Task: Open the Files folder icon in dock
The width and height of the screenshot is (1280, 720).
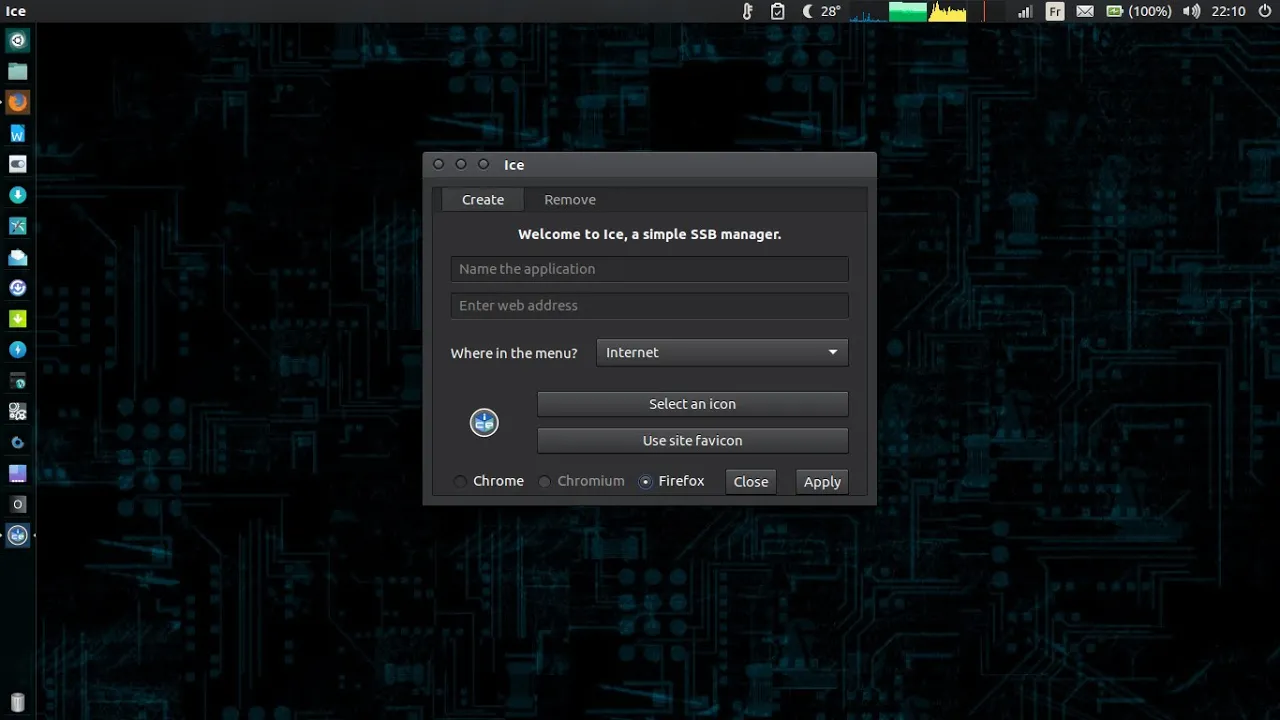Action: tap(17, 71)
